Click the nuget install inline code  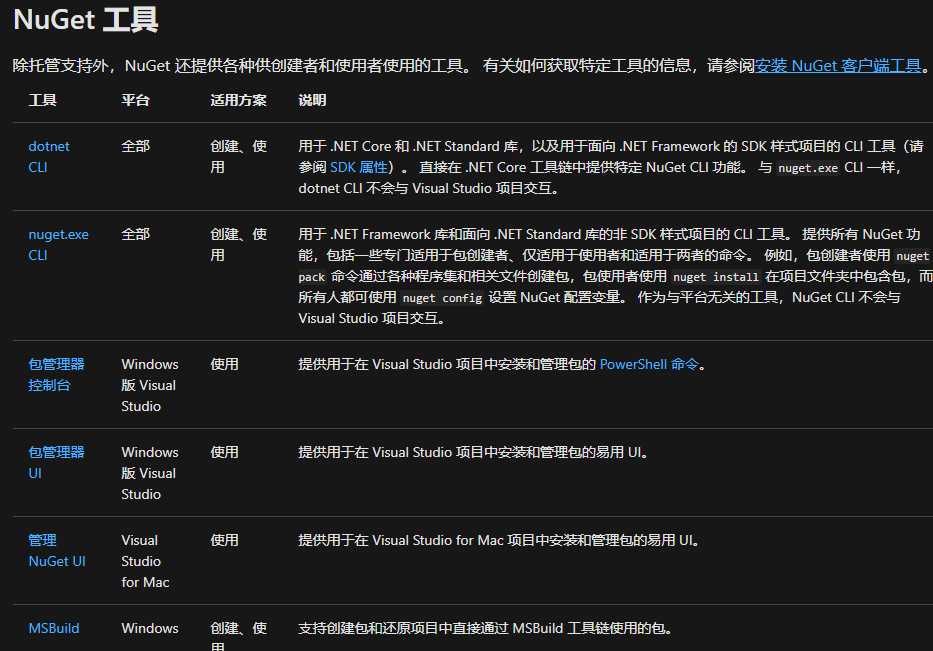715,277
